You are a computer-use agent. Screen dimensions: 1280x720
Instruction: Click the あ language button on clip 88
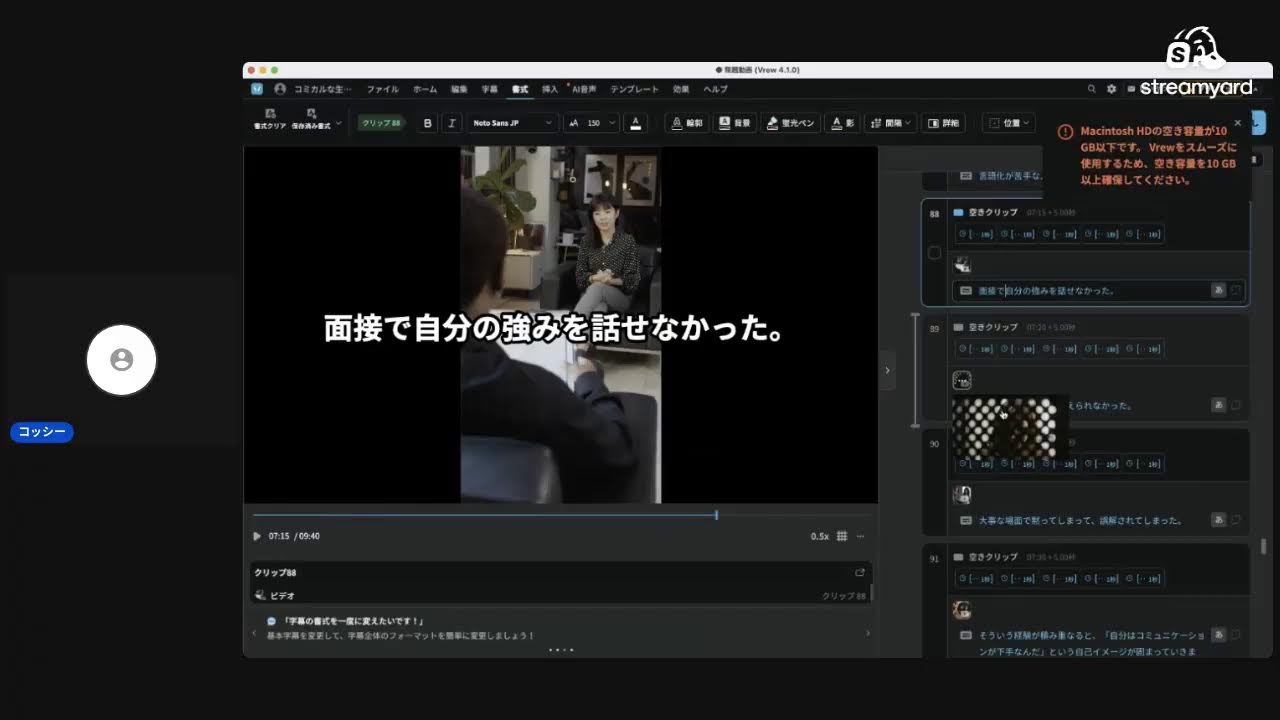(x=1218, y=291)
